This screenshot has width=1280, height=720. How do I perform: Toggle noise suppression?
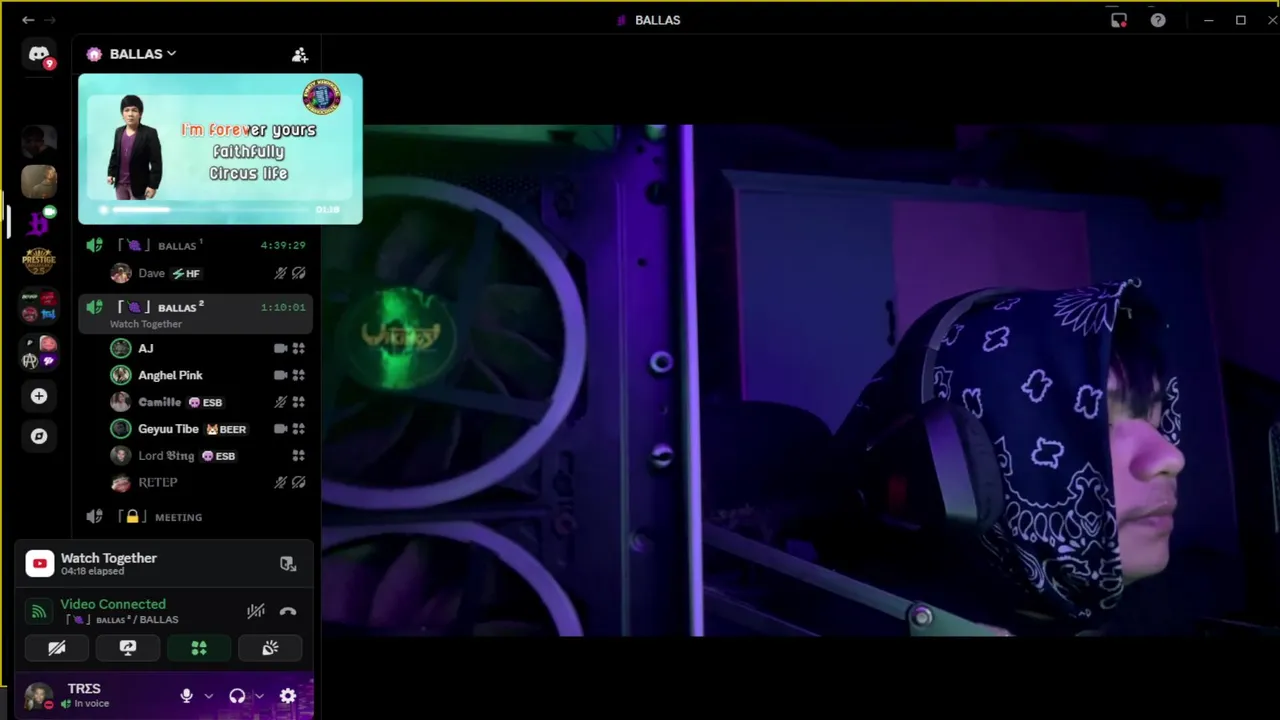tap(256, 611)
